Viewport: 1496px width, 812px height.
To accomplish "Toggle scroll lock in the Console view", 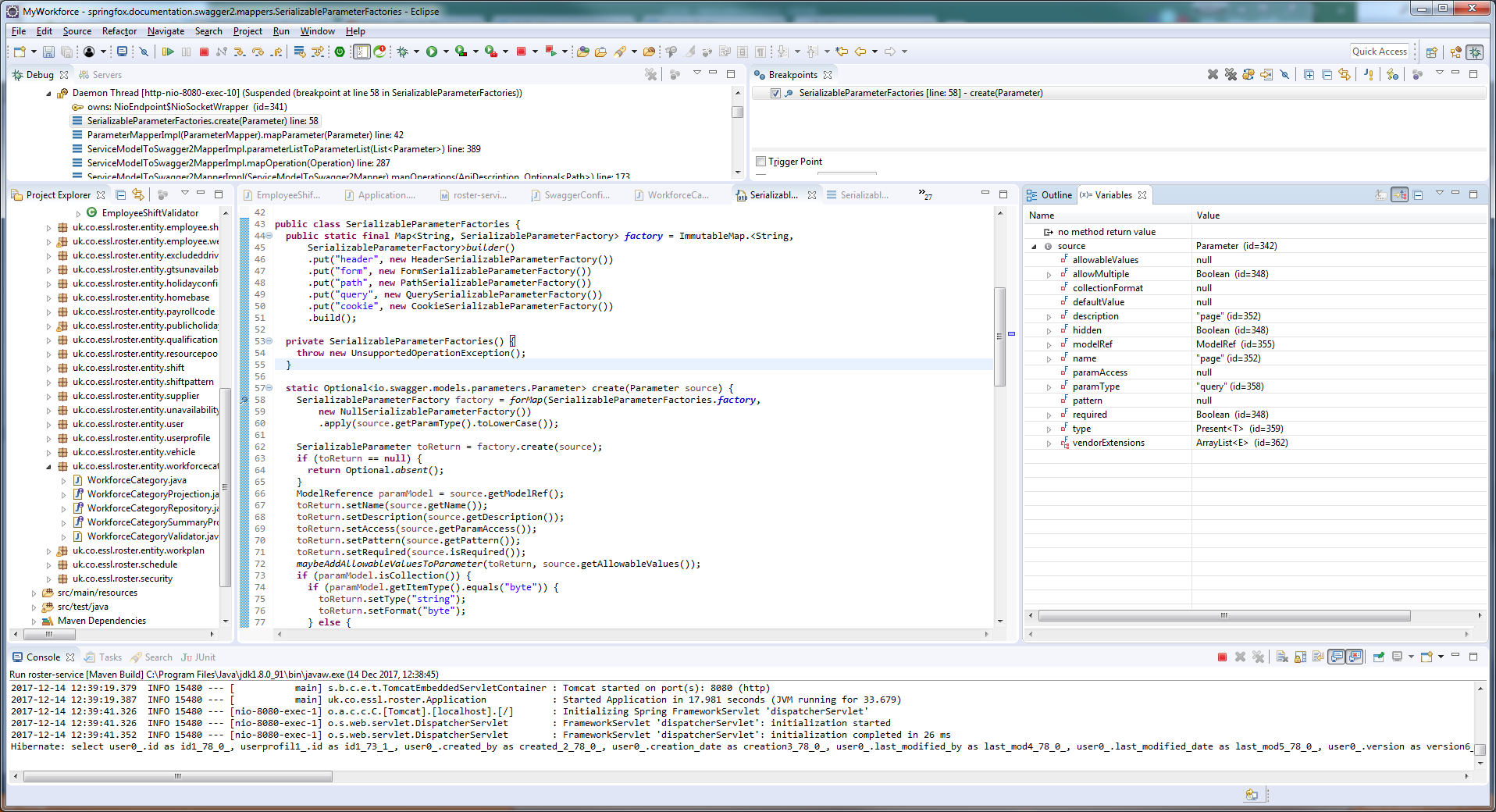I will pyautogui.click(x=1300, y=657).
